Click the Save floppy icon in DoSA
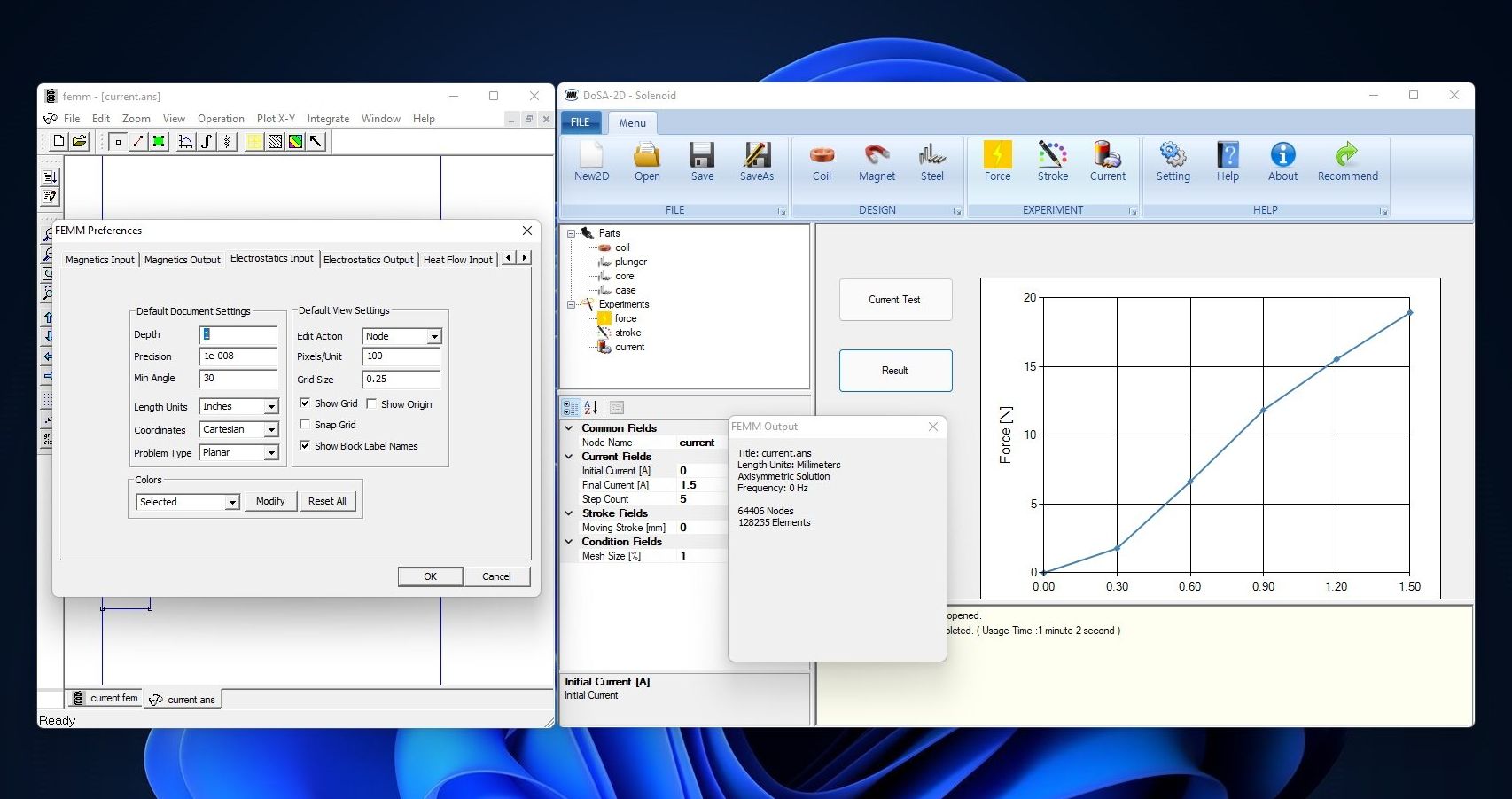 coord(702,162)
